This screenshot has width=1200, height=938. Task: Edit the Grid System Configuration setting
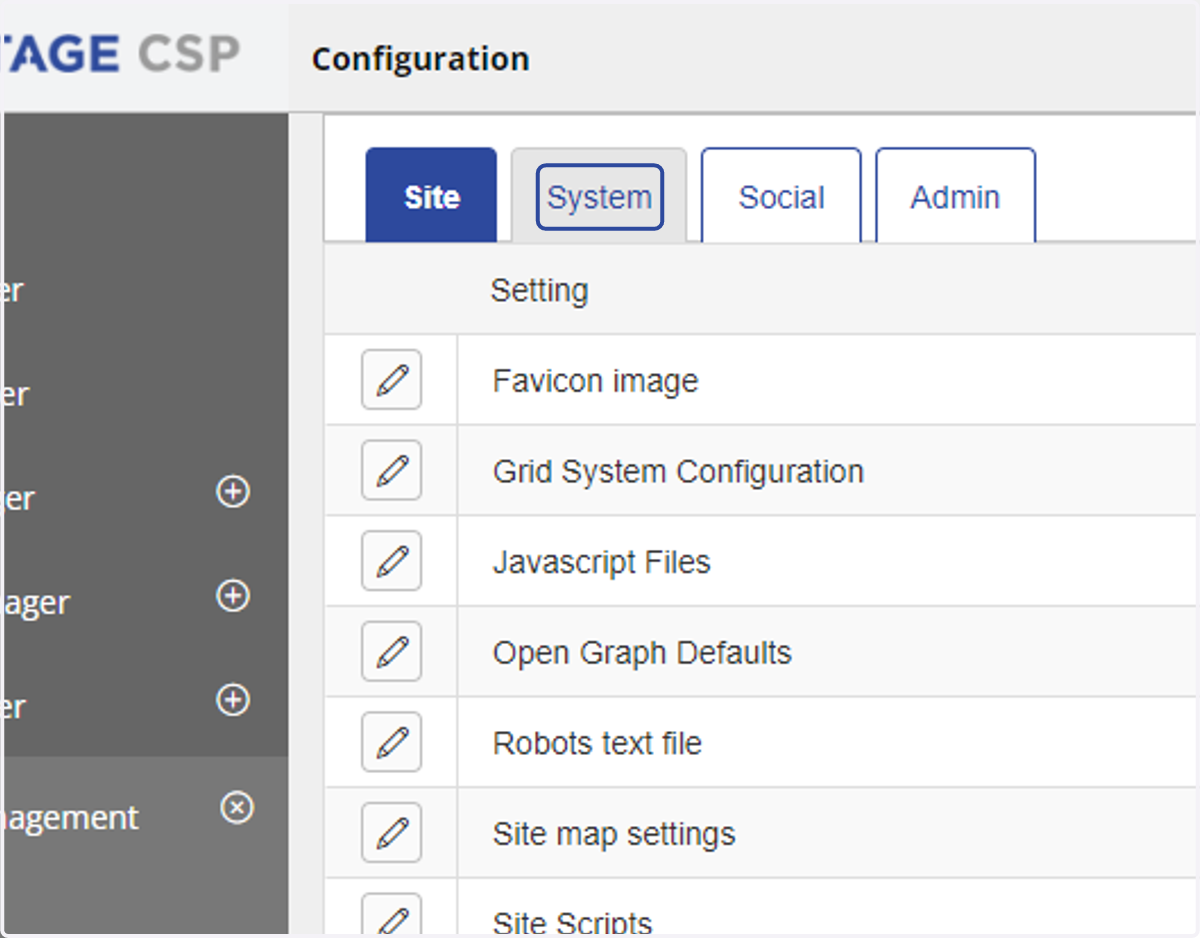[x=391, y=470]
